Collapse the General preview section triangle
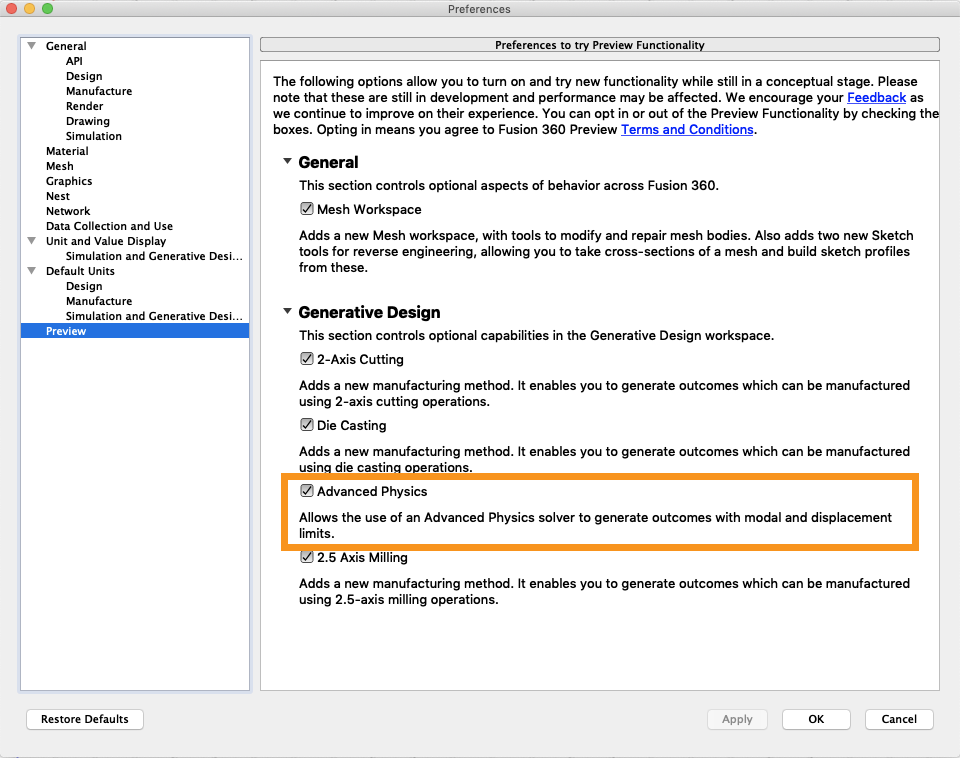Screen dimensions: 960x758 click(x=287, y=162)
